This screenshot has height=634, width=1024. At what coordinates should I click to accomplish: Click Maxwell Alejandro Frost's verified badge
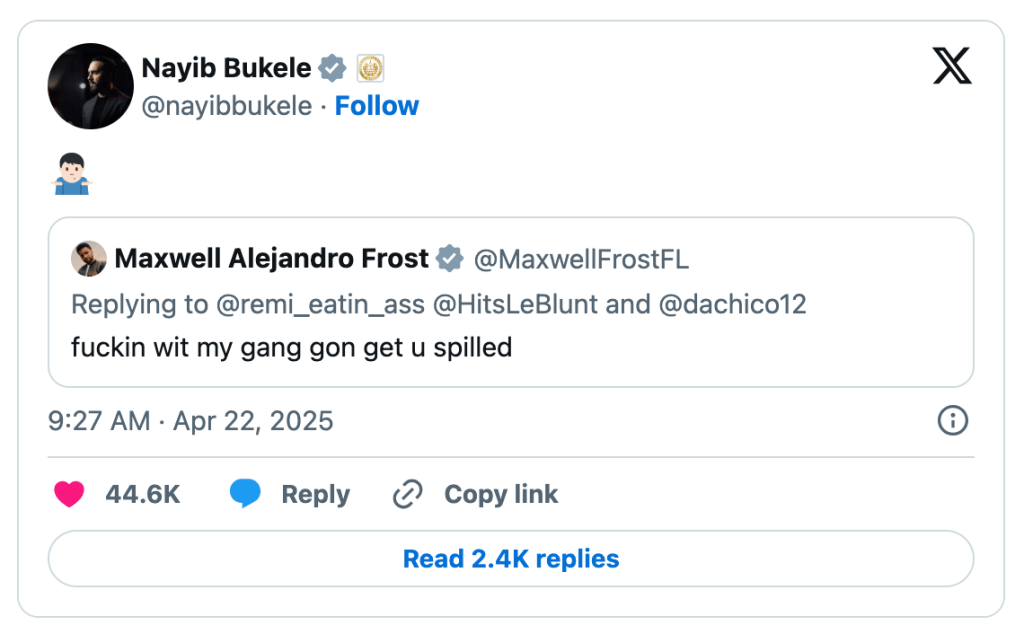click(450, 259)
